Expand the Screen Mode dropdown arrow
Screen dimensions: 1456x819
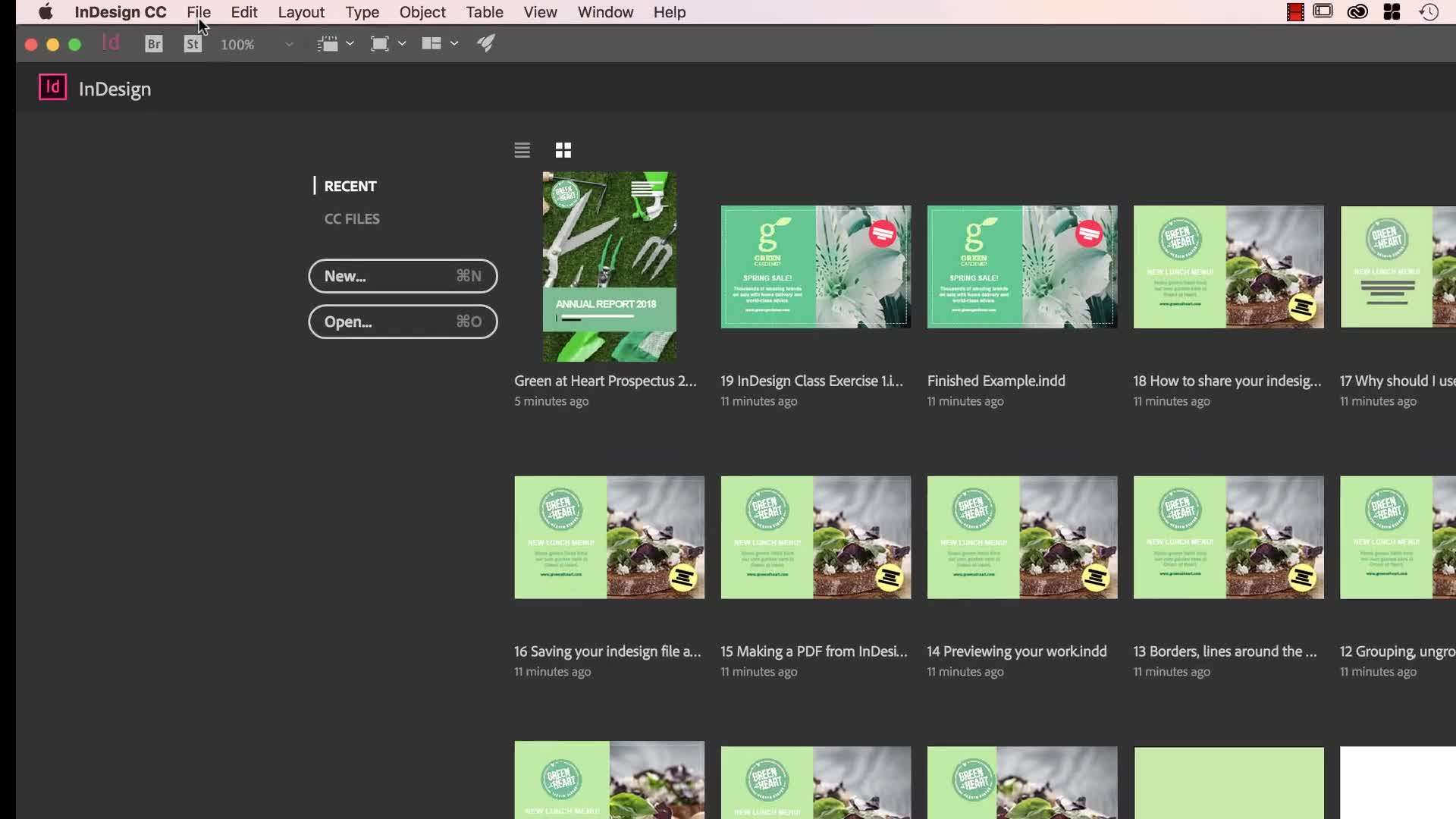point(402,44)
